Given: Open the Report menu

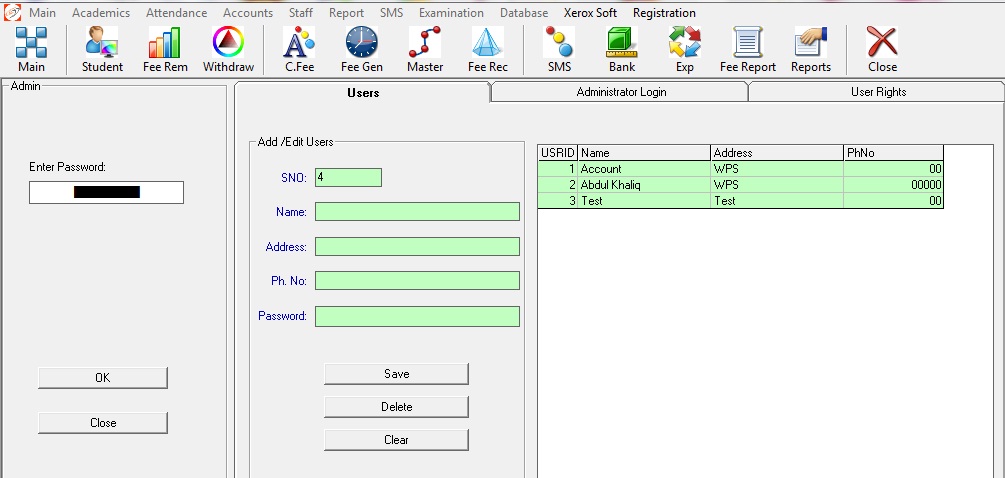Looking at the screenshot, I should coord(346,13).
